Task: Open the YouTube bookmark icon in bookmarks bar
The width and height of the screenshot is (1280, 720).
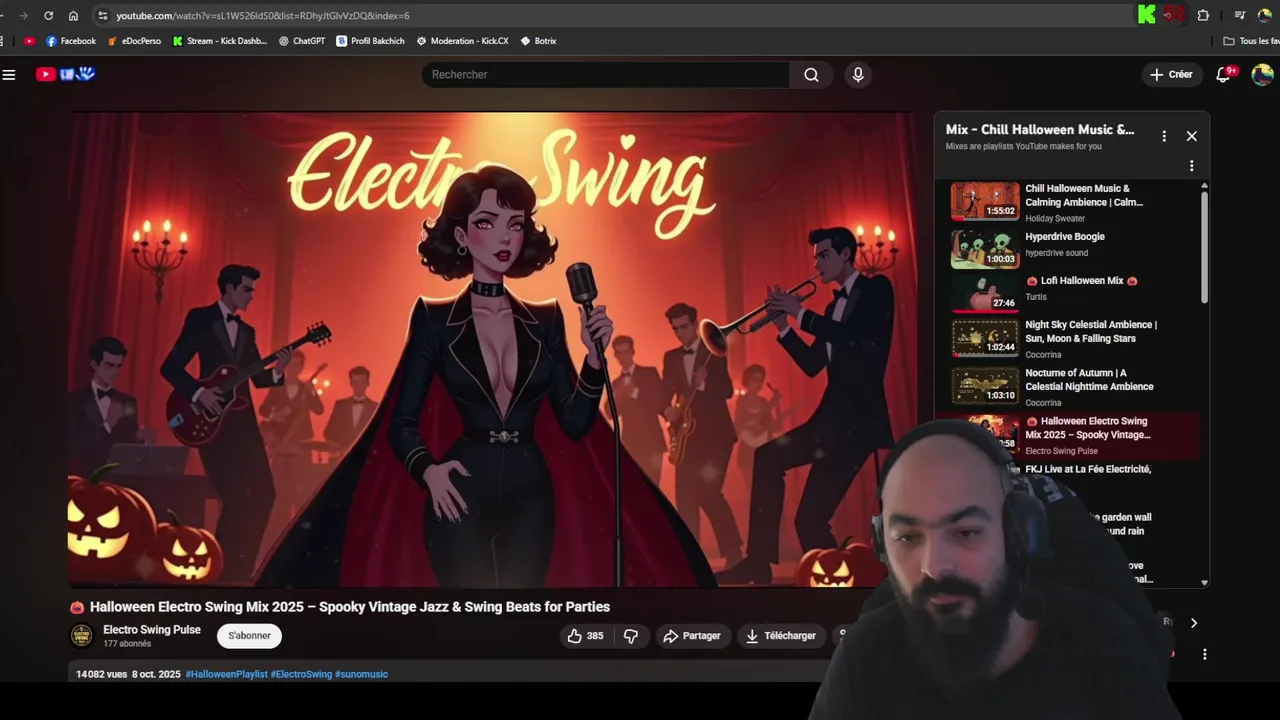Action: [x=29, y=41]
